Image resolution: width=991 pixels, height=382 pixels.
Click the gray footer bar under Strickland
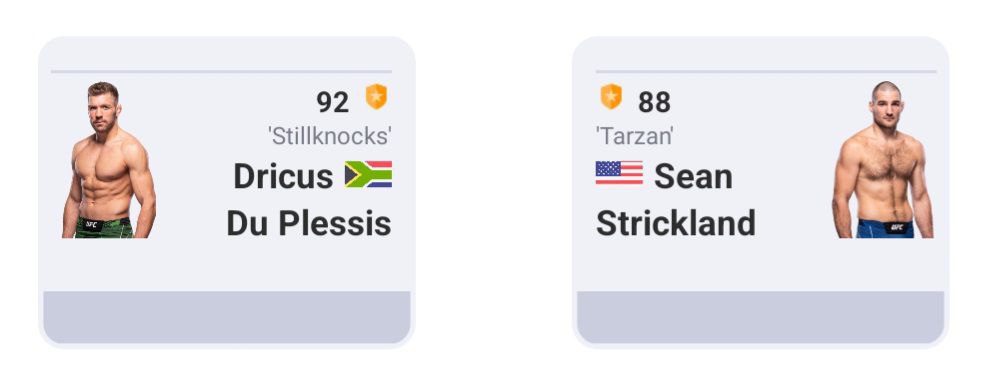click(x=760, y=317)
